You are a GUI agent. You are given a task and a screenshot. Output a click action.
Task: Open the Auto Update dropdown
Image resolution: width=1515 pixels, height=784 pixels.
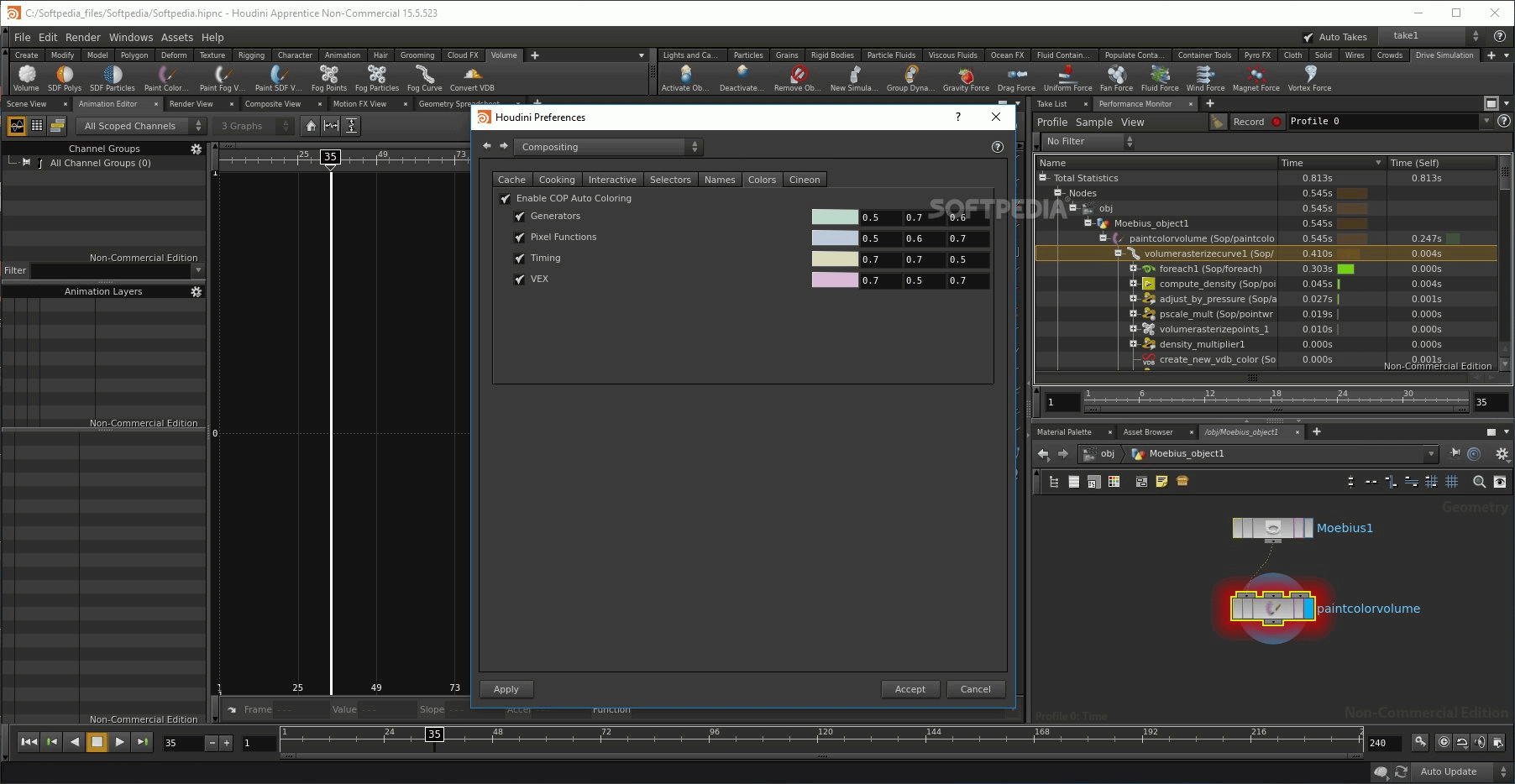coord(1461,771)
